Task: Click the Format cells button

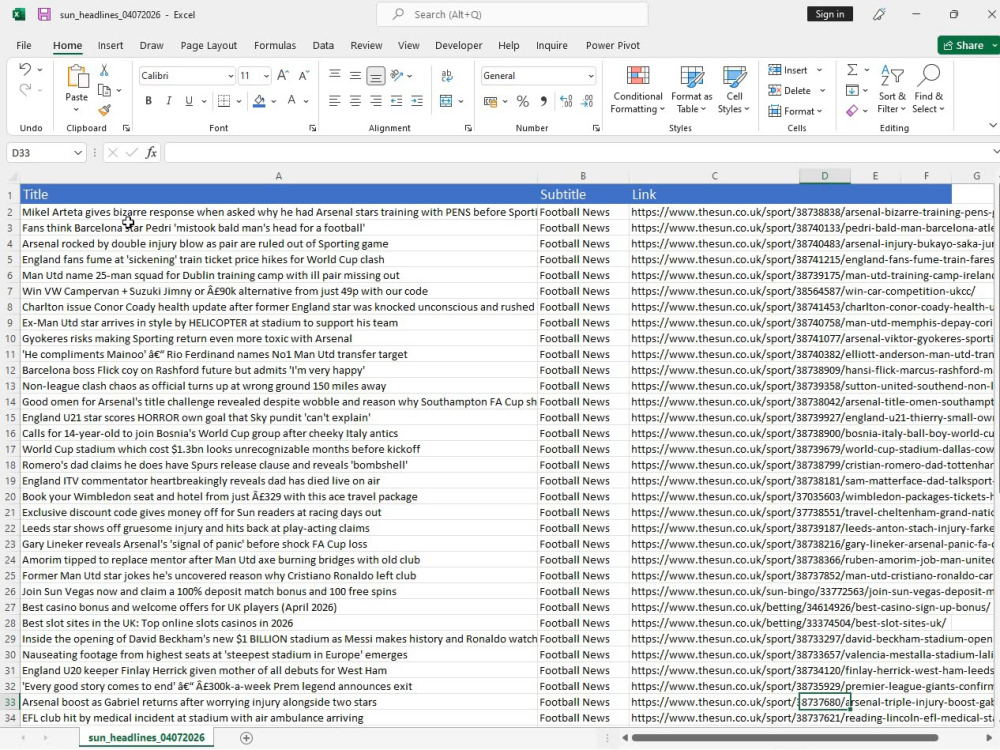Action: (x=795, y=111)
